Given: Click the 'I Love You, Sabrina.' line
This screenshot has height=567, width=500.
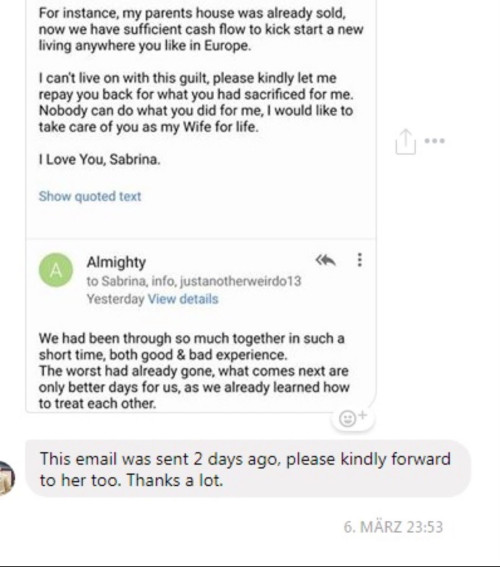Looking at the screenshot, I should [99, 159].
